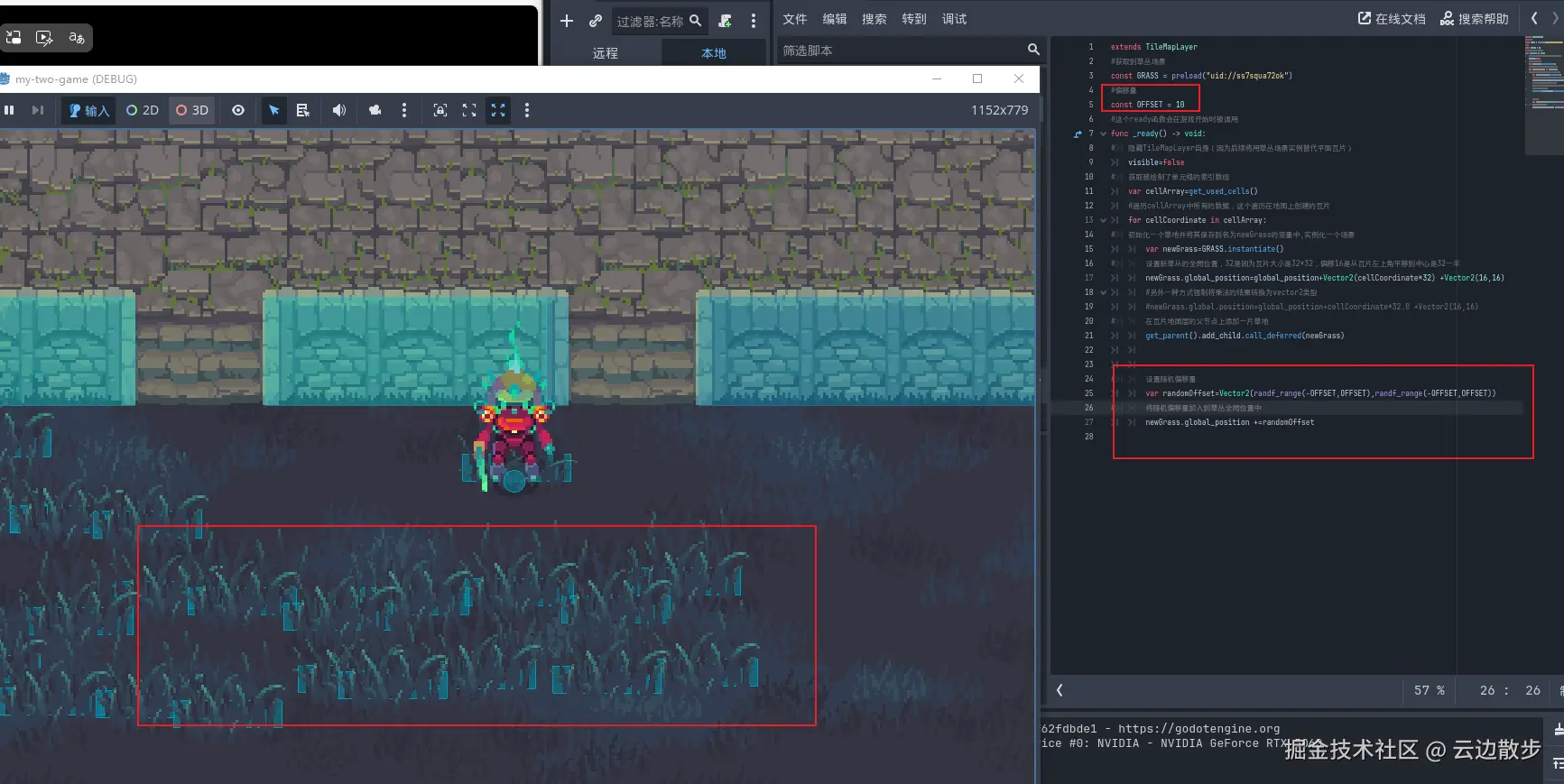The image size is (1564, 784).
Task: Toggle the 输入 input mode button
Action: click(88, 110)
